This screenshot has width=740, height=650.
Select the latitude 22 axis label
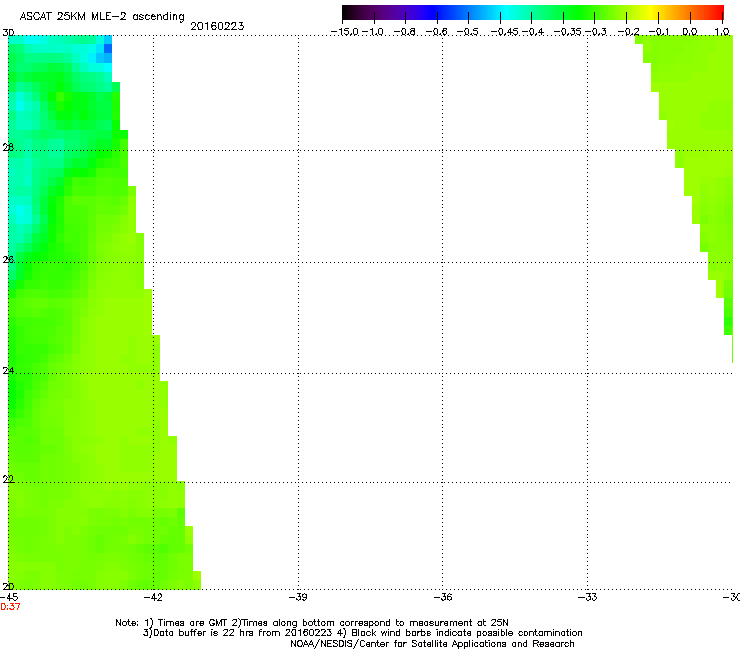coord(8,479)
